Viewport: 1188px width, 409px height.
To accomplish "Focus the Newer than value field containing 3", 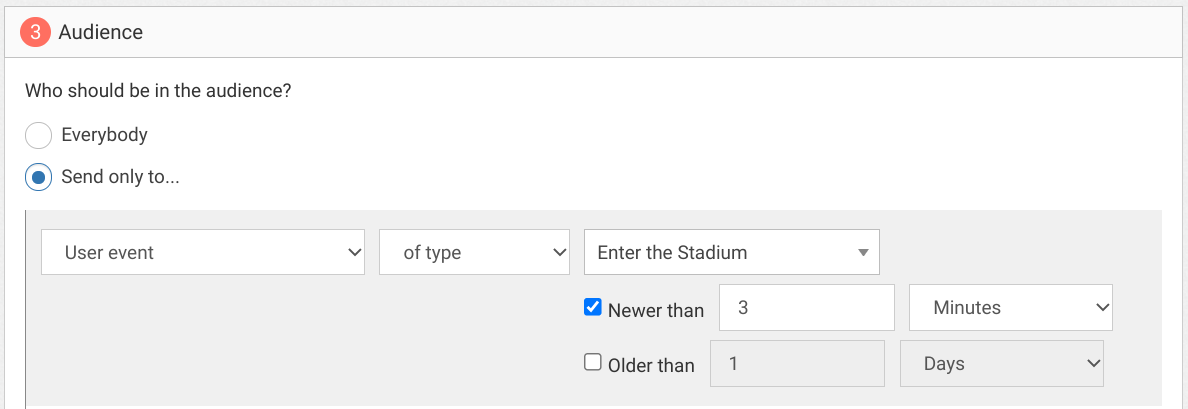I will (807, 308).
